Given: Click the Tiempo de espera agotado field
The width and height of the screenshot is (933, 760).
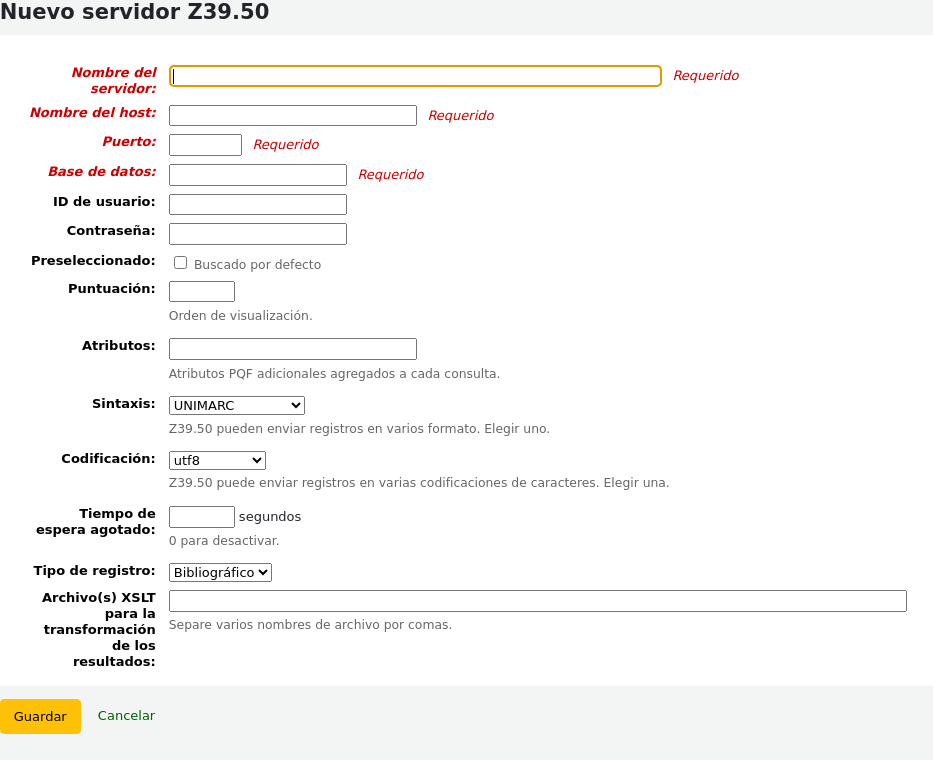Looking at the screenshot, I should [x=201, y=517].
